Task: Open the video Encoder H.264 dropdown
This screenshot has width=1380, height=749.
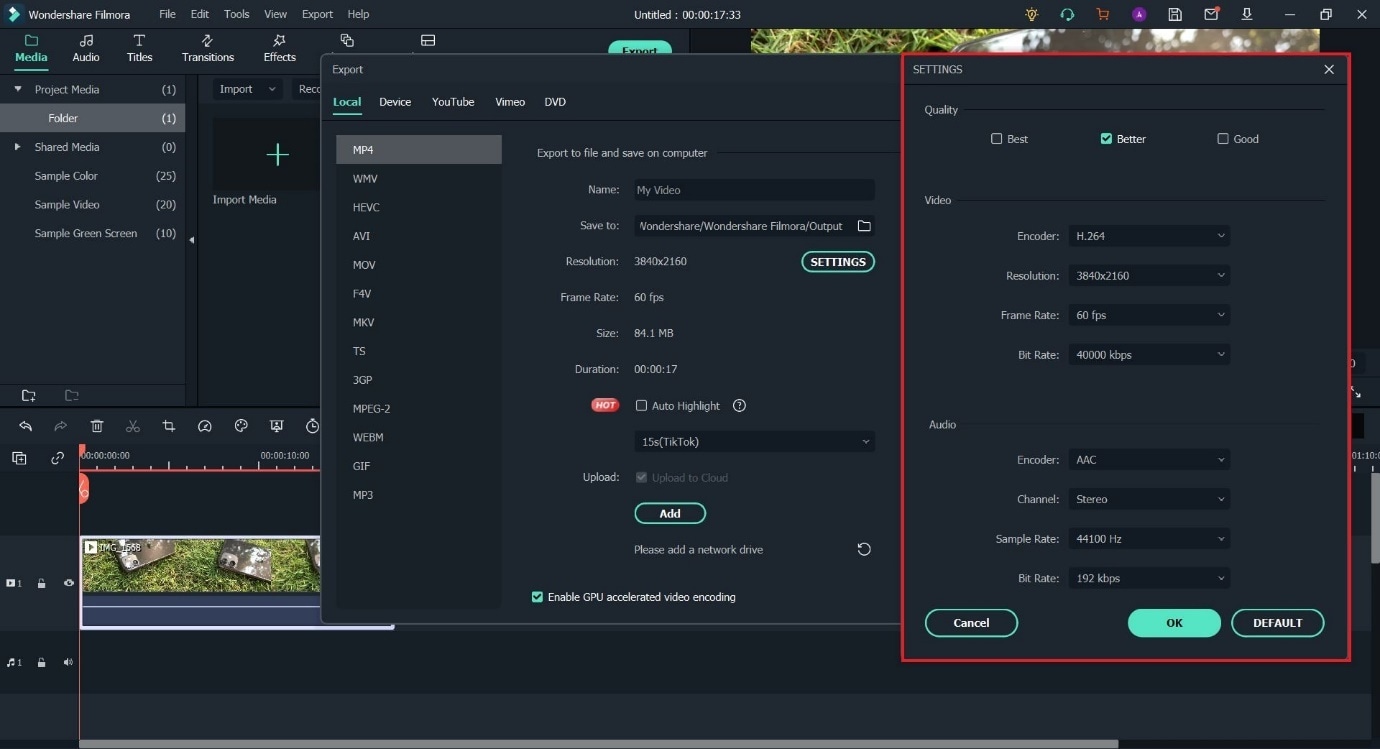Action: tap(1149, 236)
